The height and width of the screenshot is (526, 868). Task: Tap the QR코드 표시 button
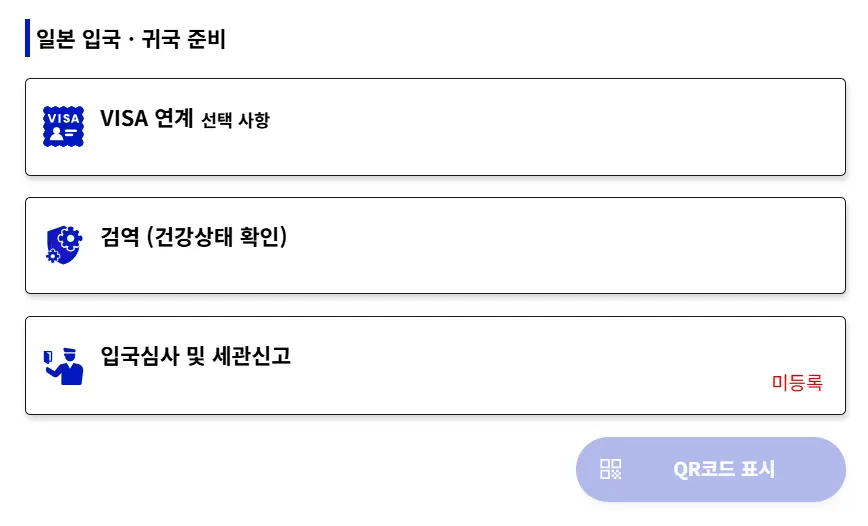pos(711,470)
